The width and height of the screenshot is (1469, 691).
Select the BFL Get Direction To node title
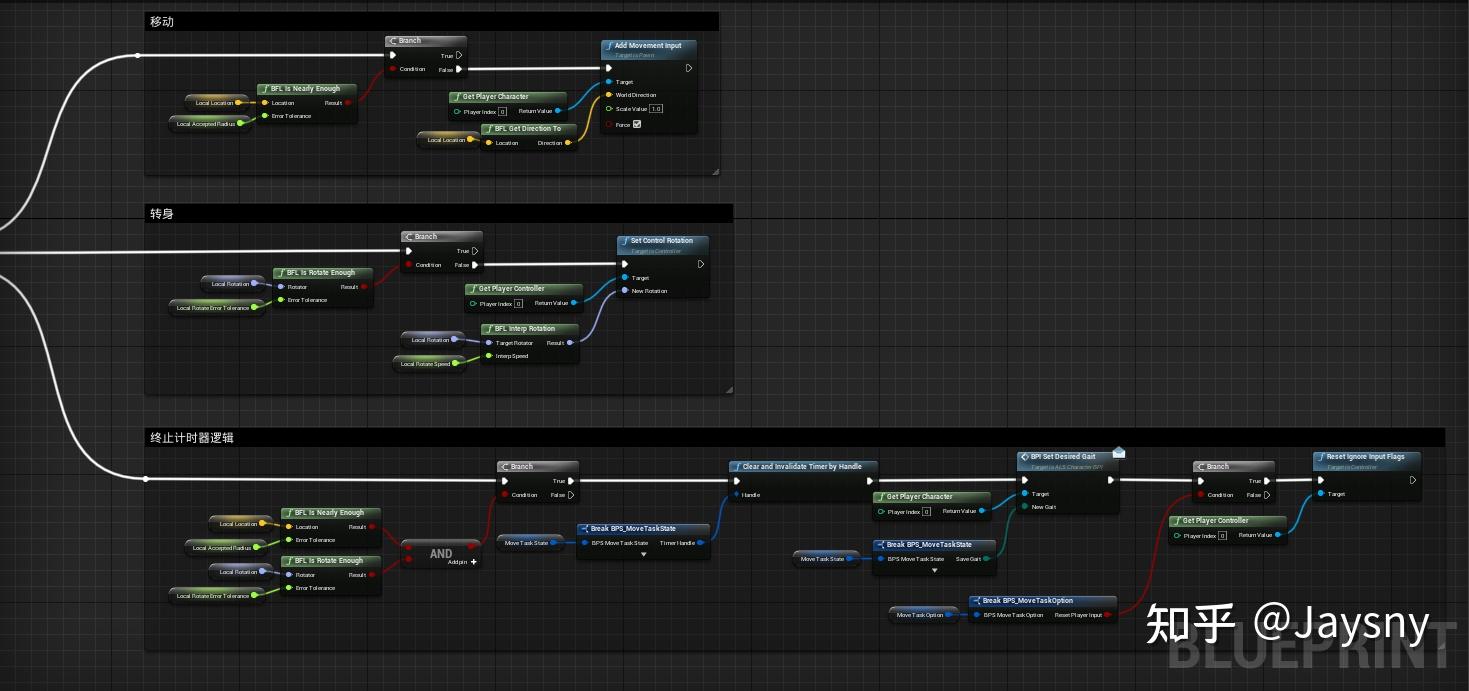[528, 129]
